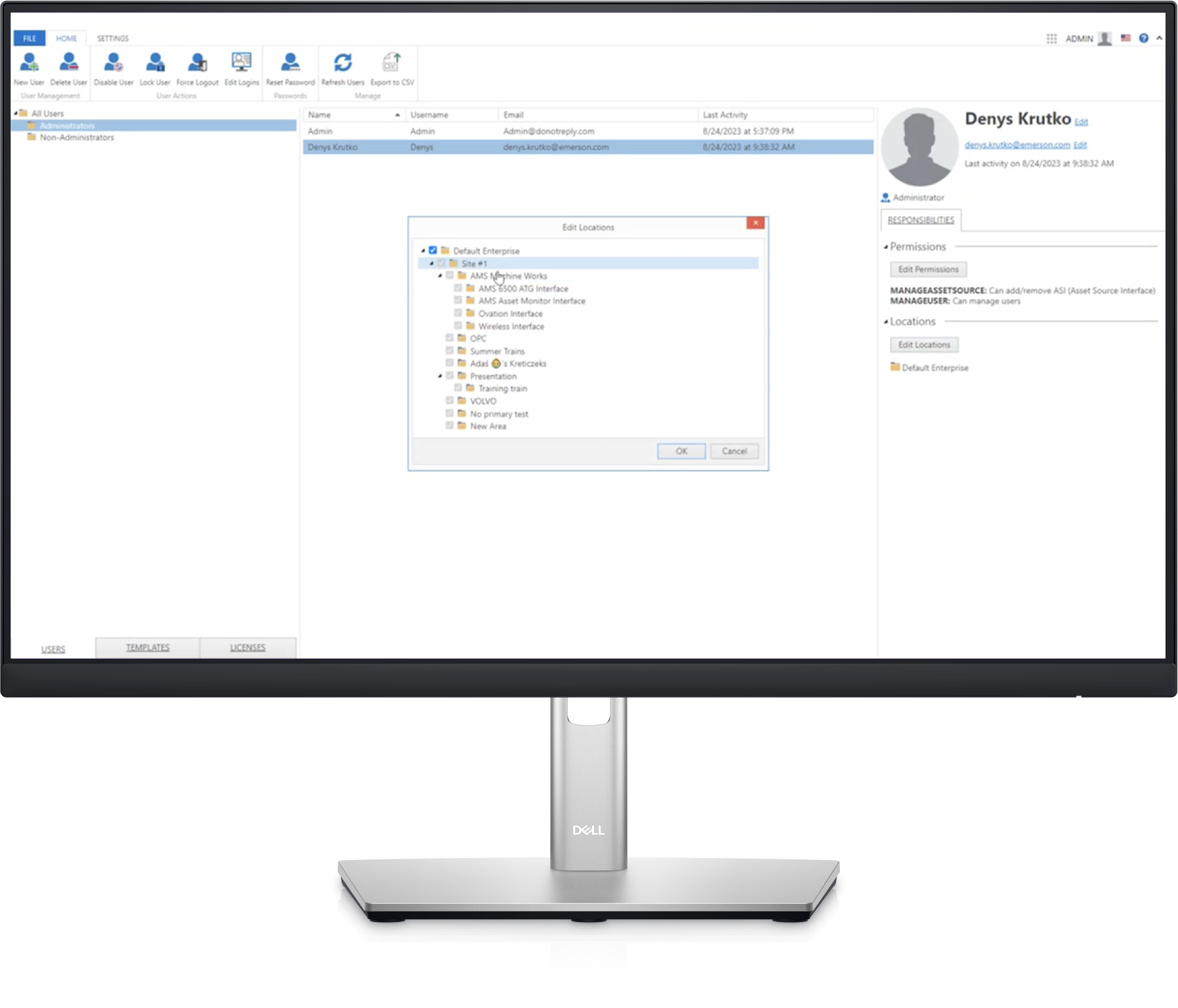Toggle the VOLVO location checkbox
Screen dimensions: 1178x1008
point(450,401)
